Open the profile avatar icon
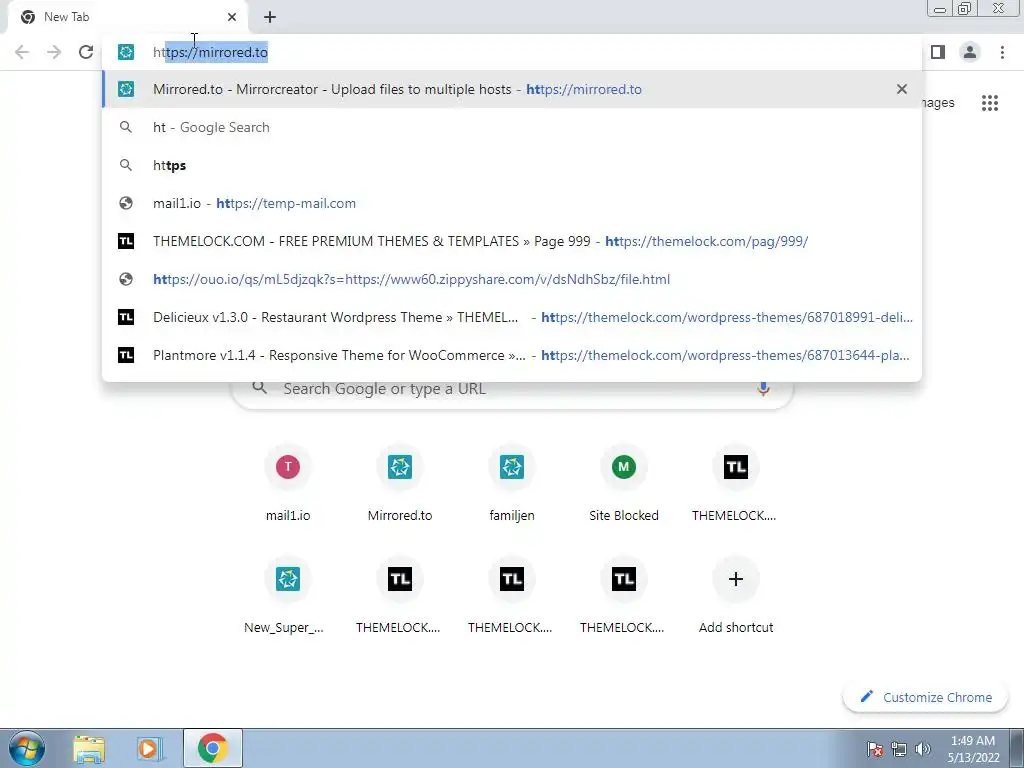1024x768 pixels. [x=970, y=52]
